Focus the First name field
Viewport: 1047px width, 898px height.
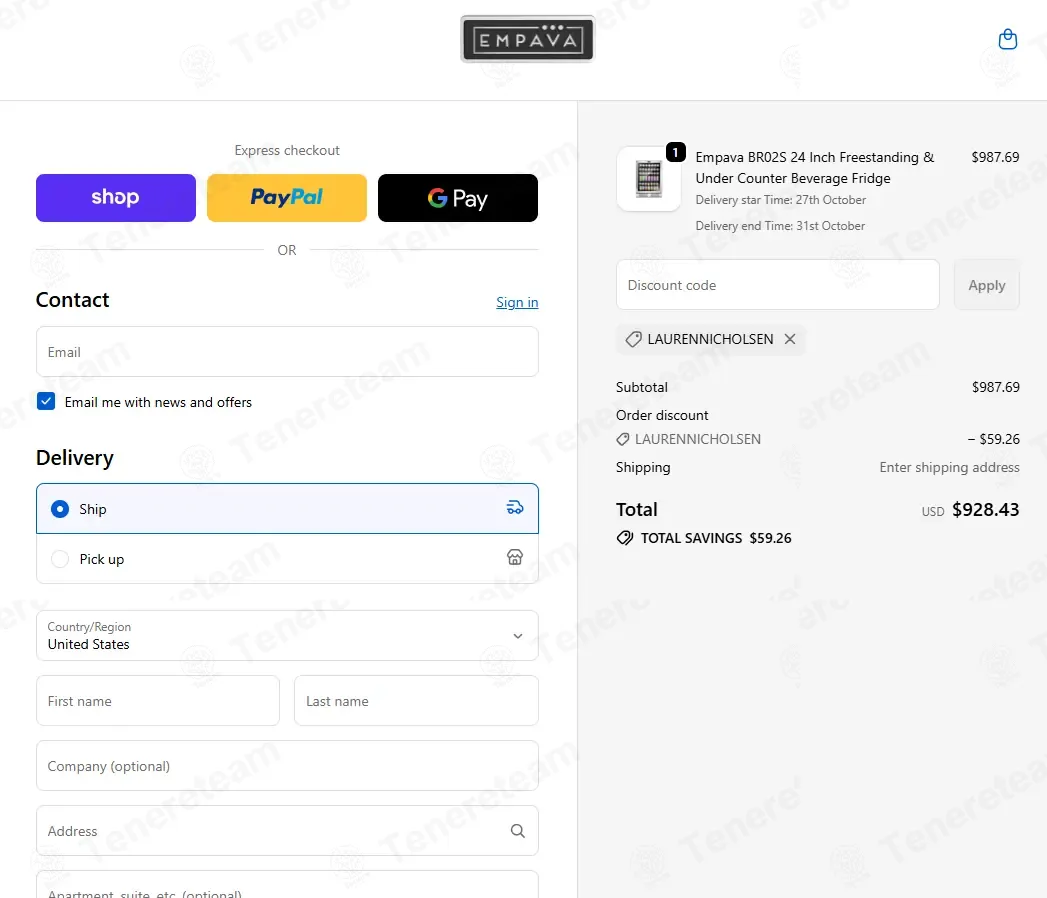(x=158, y=700)
